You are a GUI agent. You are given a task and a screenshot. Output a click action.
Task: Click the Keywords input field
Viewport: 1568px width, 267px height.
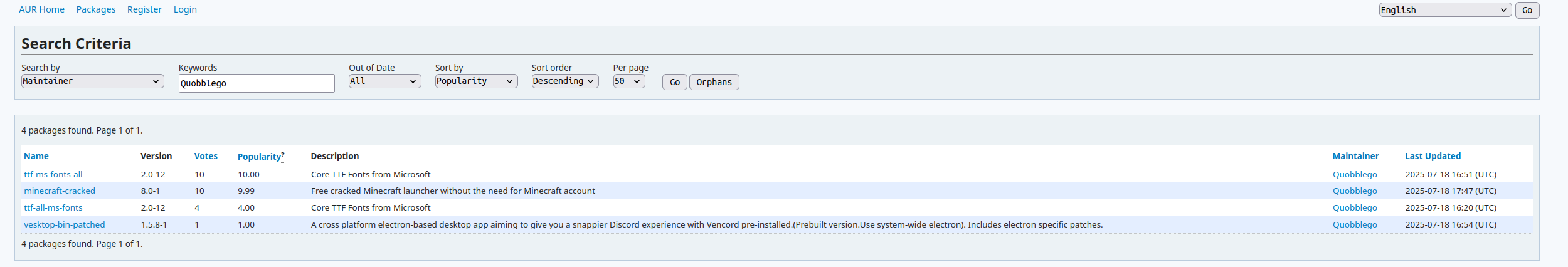[x=256, y=83]
